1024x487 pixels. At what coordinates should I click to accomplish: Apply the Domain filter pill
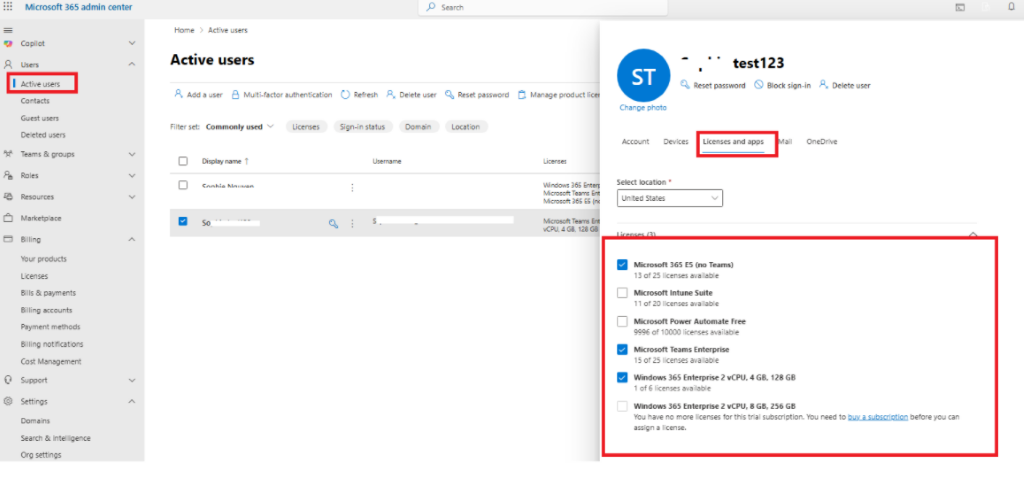[x=418, y=127]
